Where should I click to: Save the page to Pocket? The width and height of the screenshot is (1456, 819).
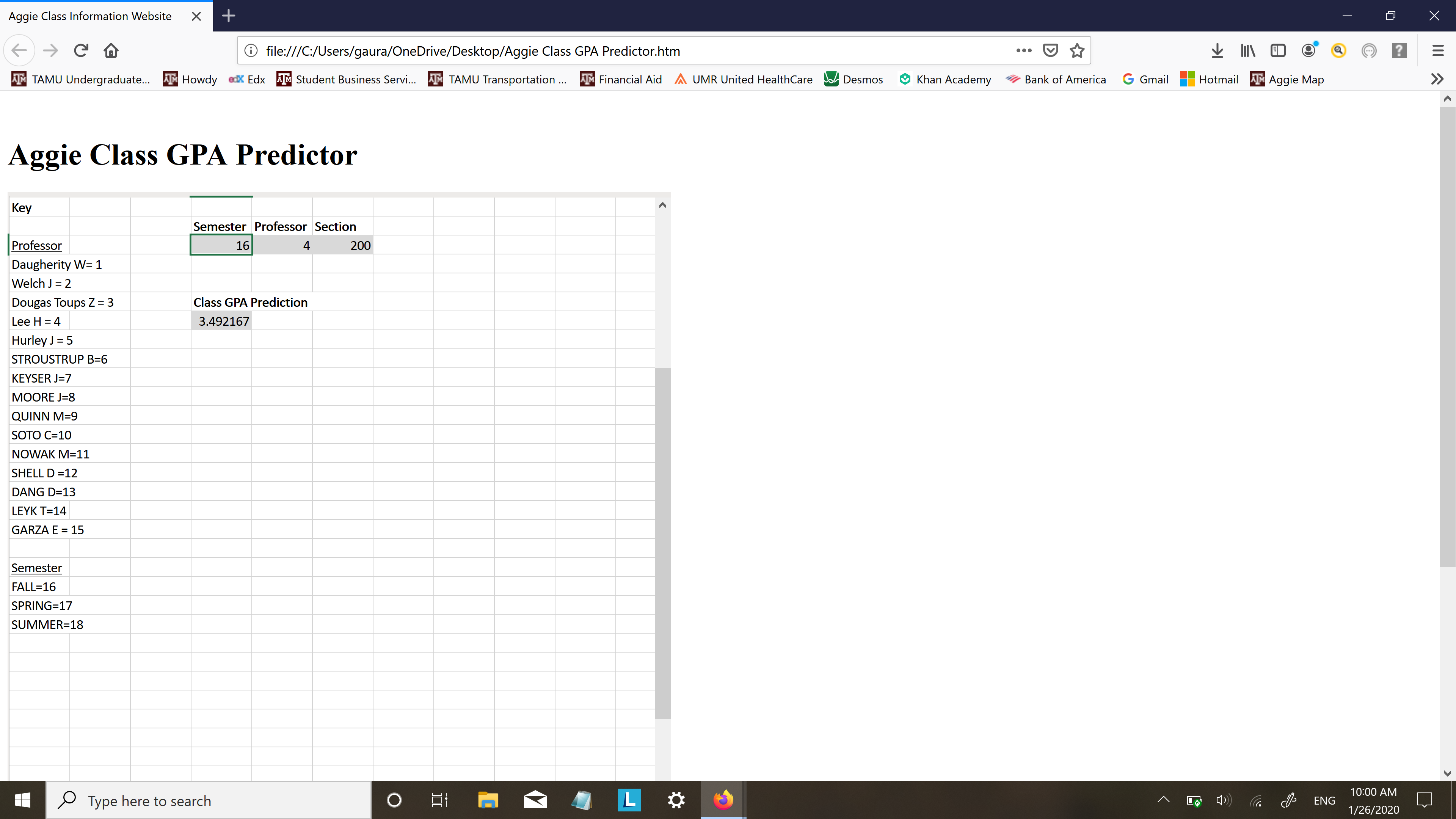tap(1050, 51)
